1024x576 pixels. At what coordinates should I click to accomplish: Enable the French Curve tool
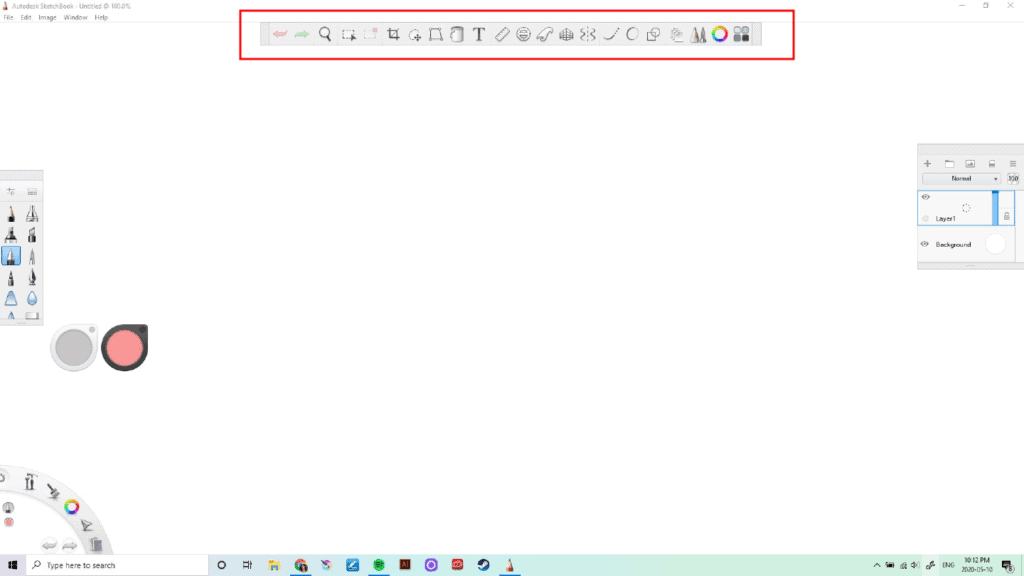tap(545, 34)
